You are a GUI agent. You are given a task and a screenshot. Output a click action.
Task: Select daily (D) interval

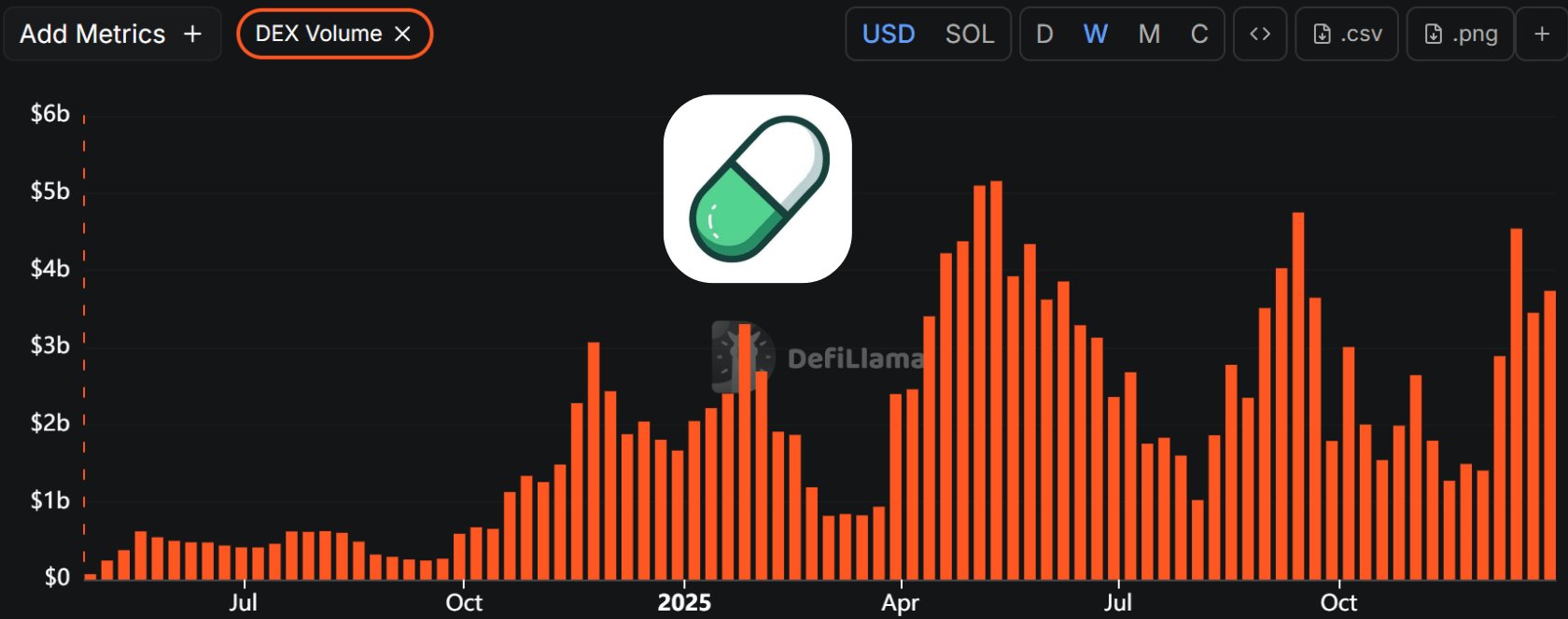(1044, 35)
